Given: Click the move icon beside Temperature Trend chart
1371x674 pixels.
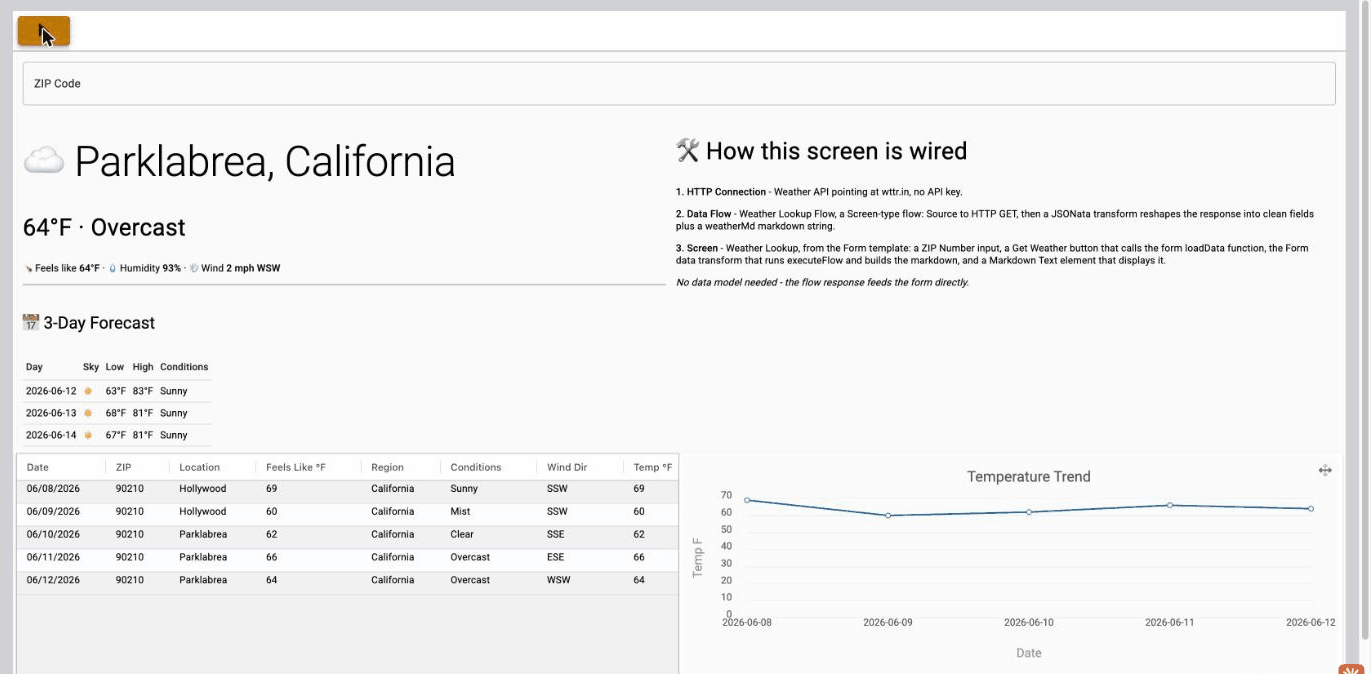Looking at the screenshot, I should tap(1325, 470).
